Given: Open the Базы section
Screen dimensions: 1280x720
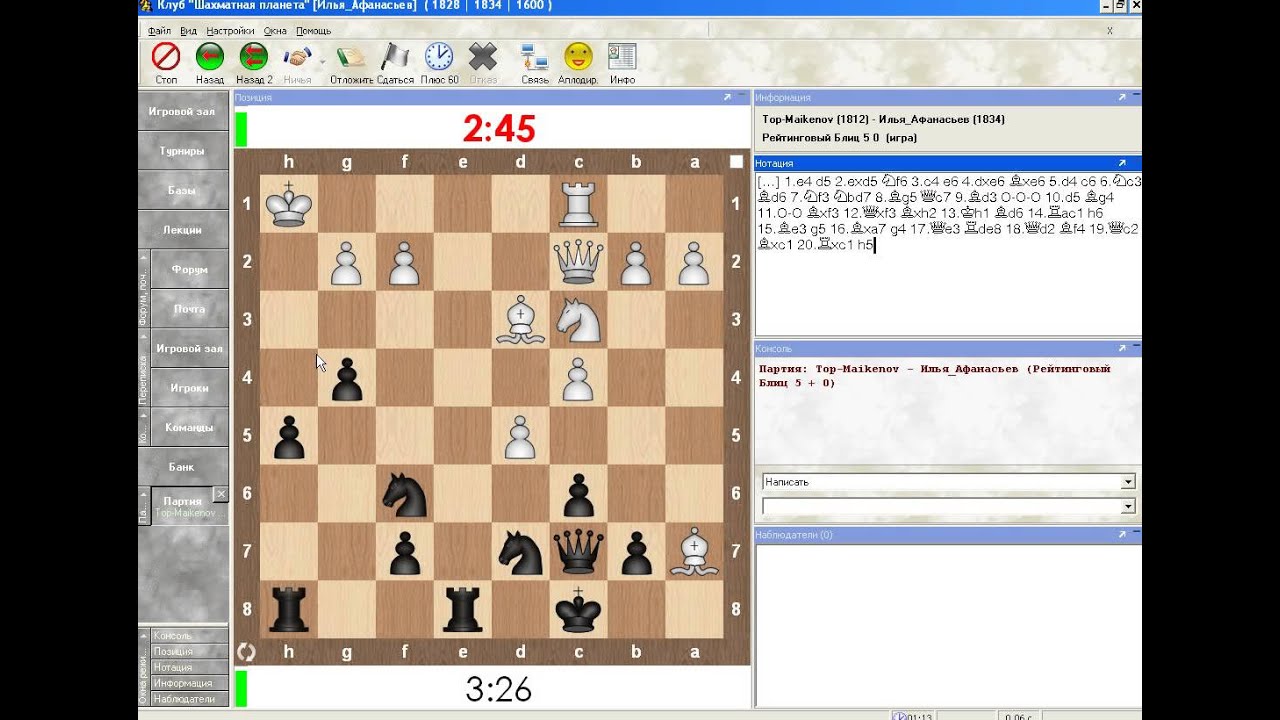Looking at the screenshot, I should (x=182, y=190).
